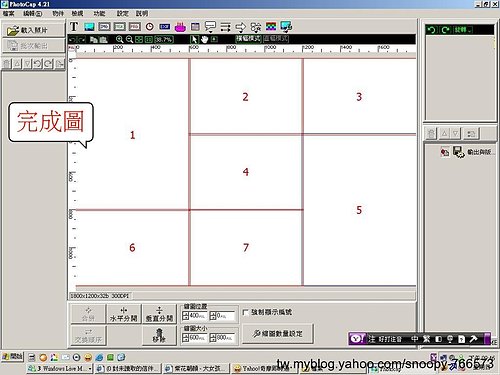Click rotate-left icon in left photo panel

click(x=38, y=63)
